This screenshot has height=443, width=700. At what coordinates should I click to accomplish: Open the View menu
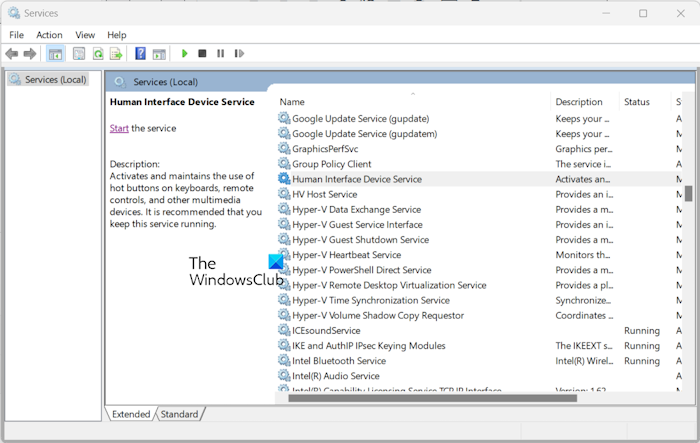point(85,35)
